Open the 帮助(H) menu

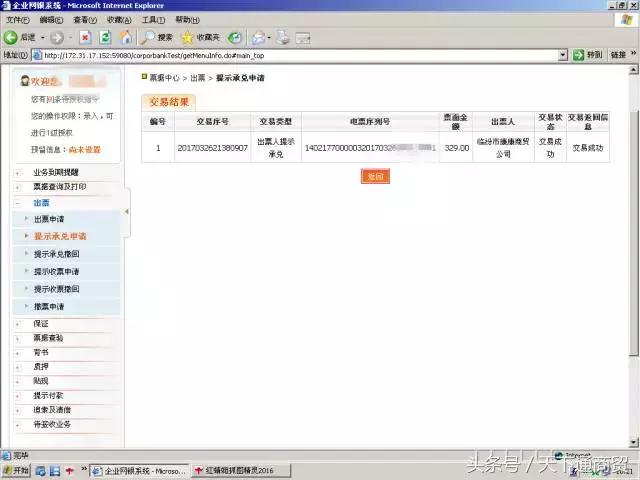[x=187, y=20]
